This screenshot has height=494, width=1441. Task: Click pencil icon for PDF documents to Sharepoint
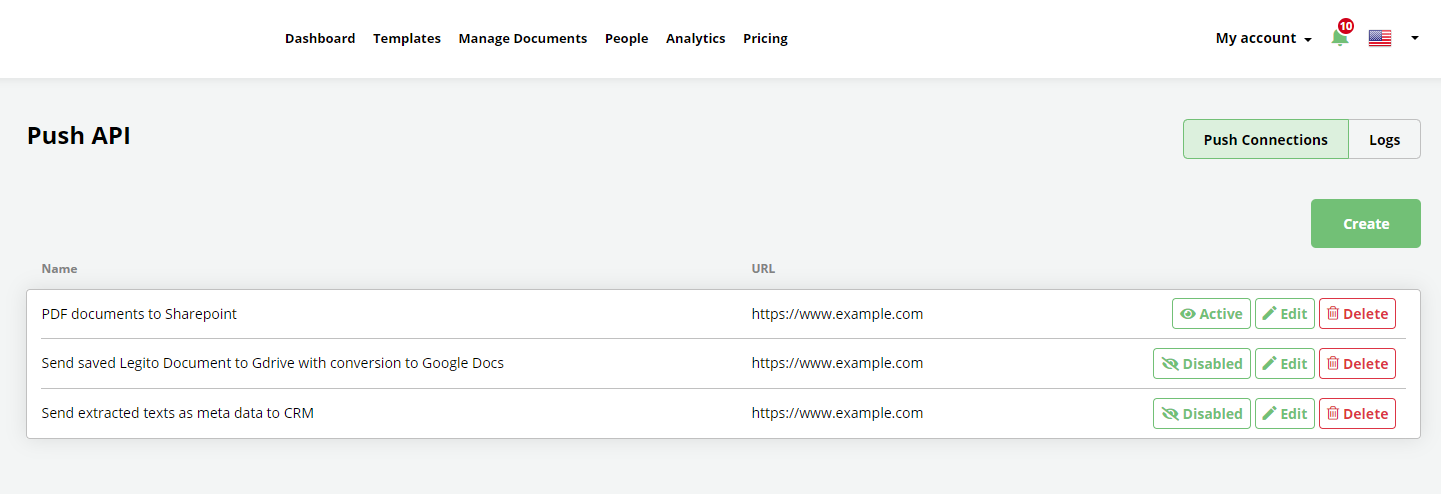[1270, 314]
